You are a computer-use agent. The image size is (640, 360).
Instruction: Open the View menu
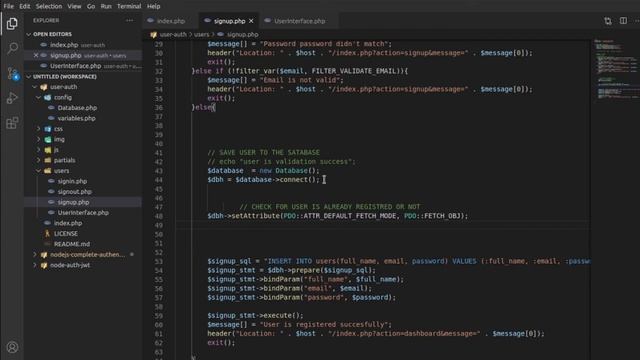[x=74, y=6]
